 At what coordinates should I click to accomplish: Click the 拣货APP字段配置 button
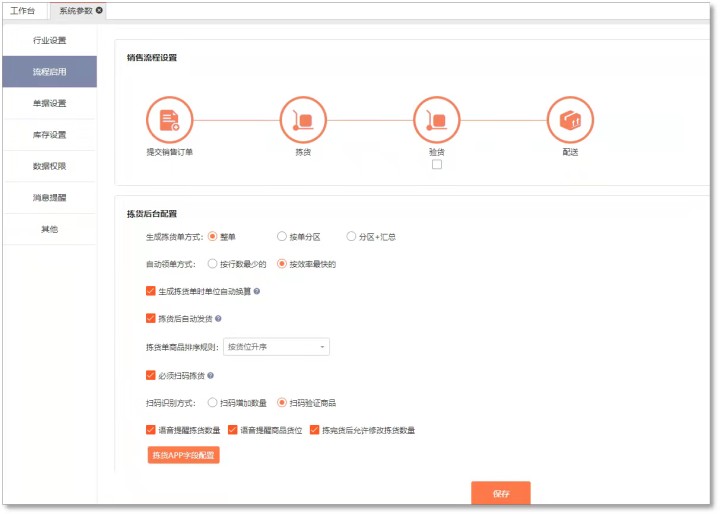(183, 455)
